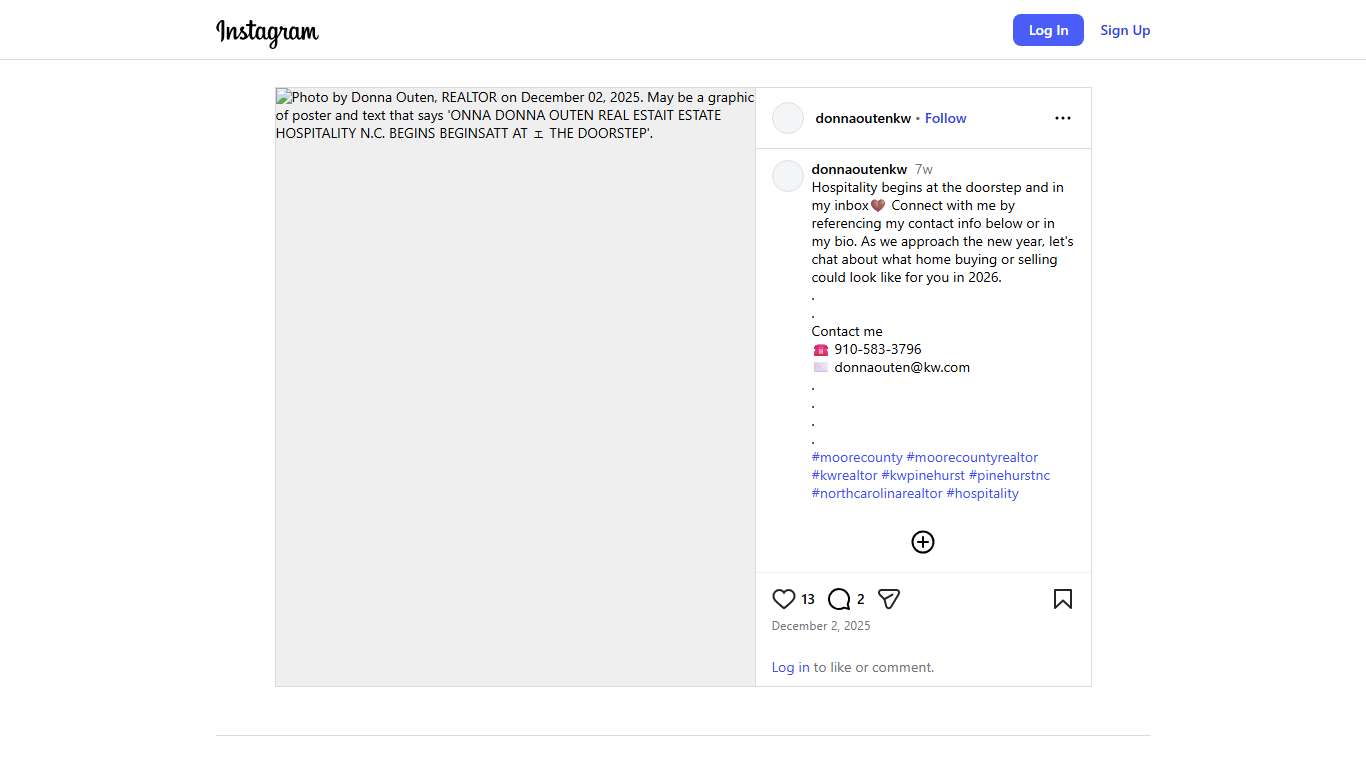Click the caption profile avatar
Viewport: 1366px width, 768px height.
(788, 176)
